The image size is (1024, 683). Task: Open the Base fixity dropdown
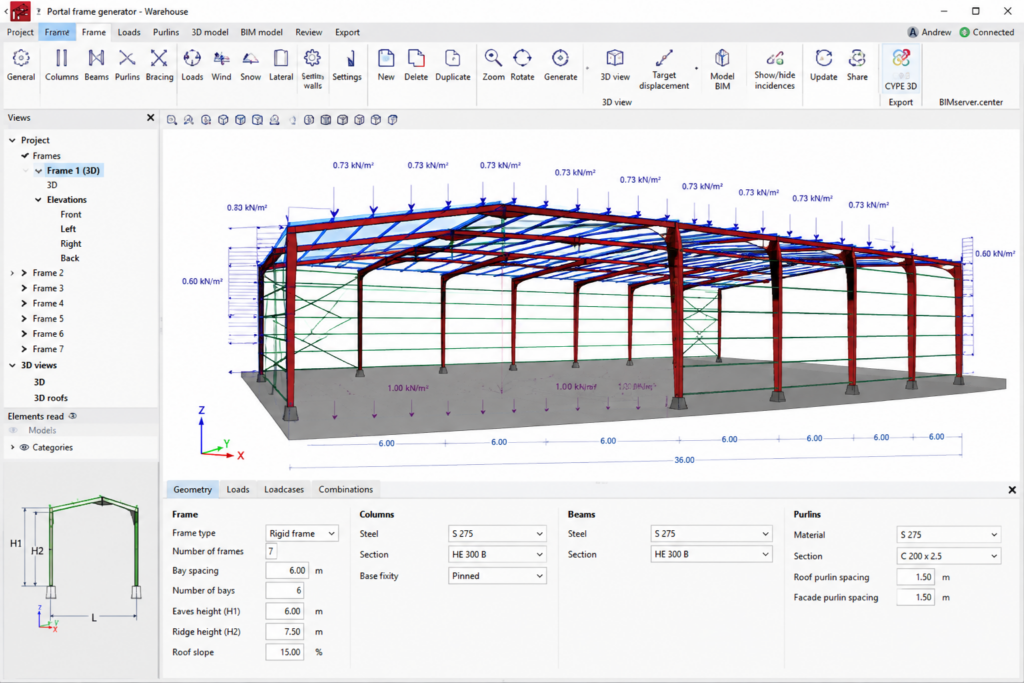497,576
